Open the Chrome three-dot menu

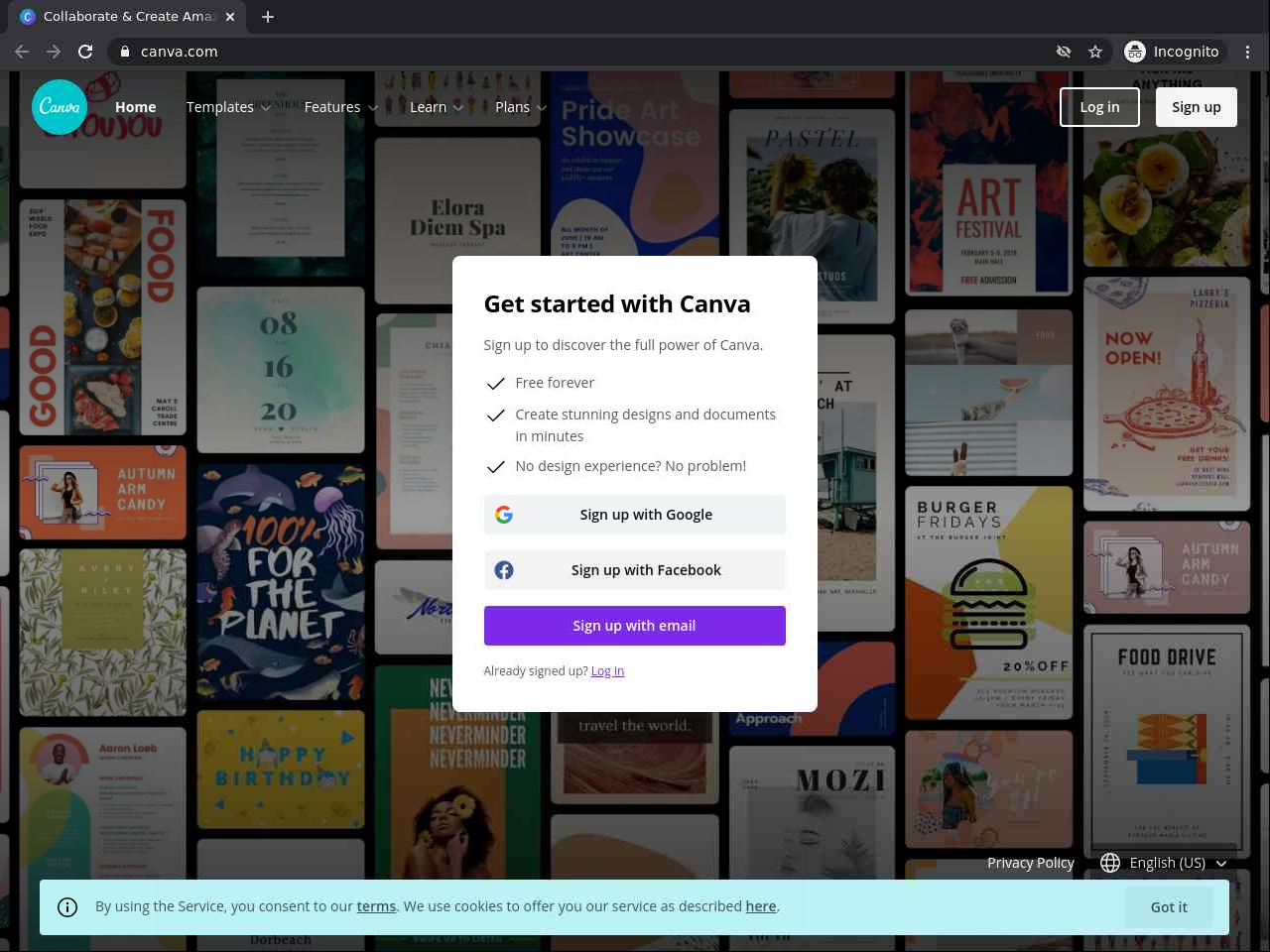(1248, 52)
